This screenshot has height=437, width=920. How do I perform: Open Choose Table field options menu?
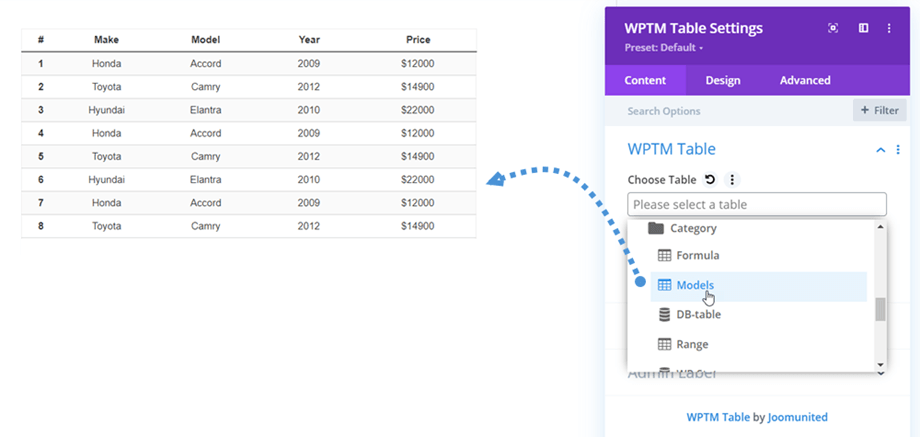[x=732, y=180]
